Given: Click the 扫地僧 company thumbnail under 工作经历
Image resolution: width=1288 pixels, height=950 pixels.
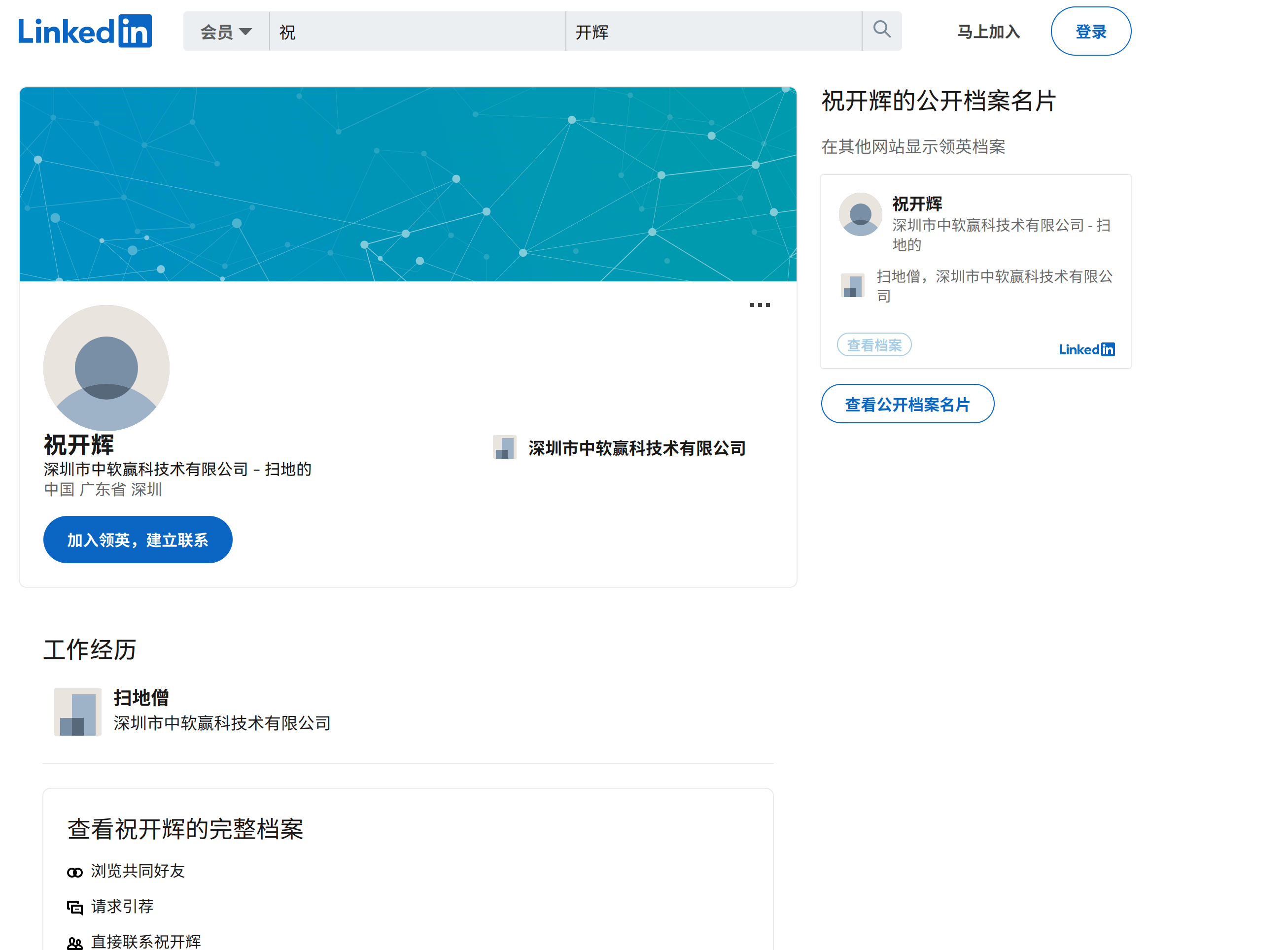Looking at the screenshot, I should pyautogui.click(x=77, y=712).
